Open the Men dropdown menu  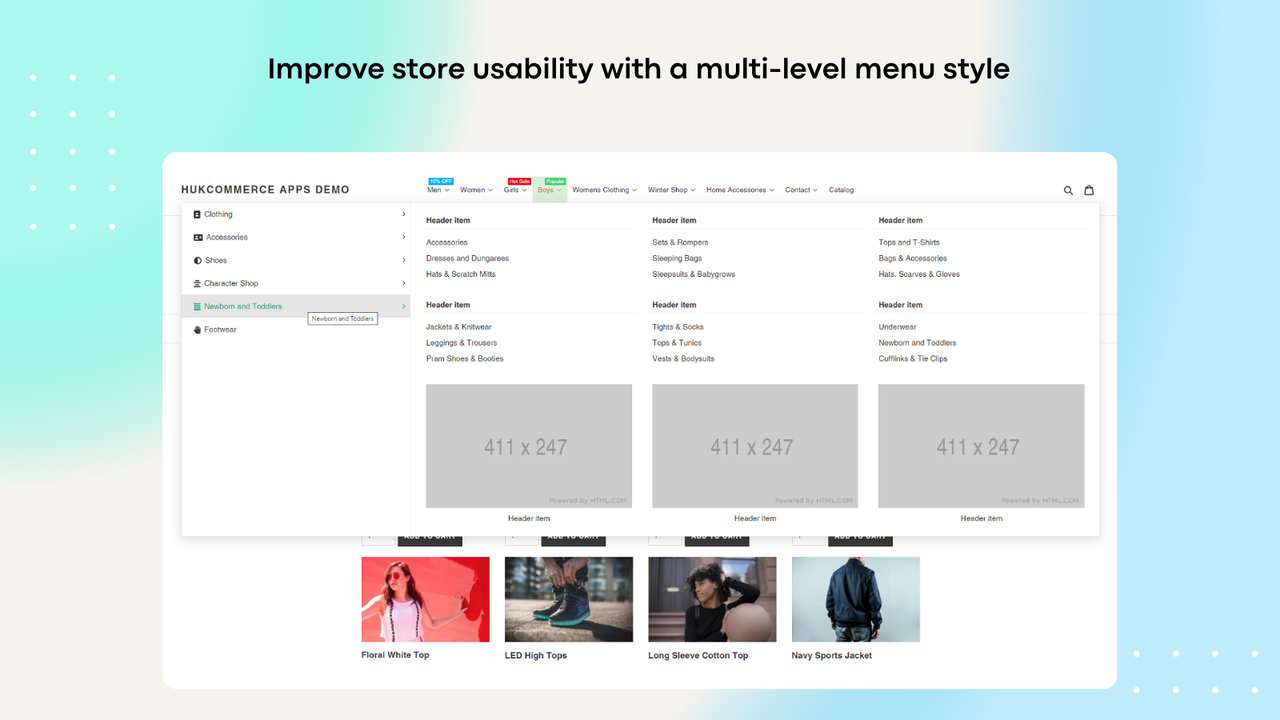click(x=438, y=190)
